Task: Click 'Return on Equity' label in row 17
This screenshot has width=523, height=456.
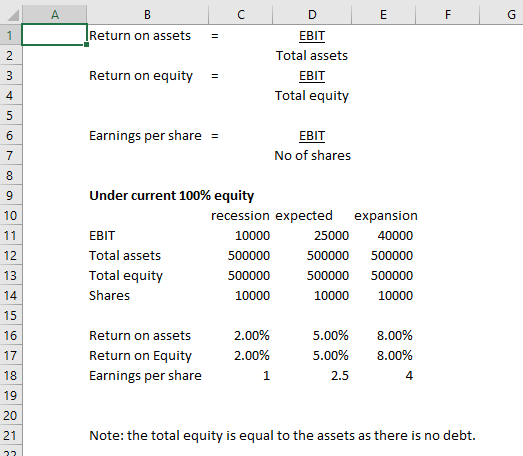Action: 140,356
